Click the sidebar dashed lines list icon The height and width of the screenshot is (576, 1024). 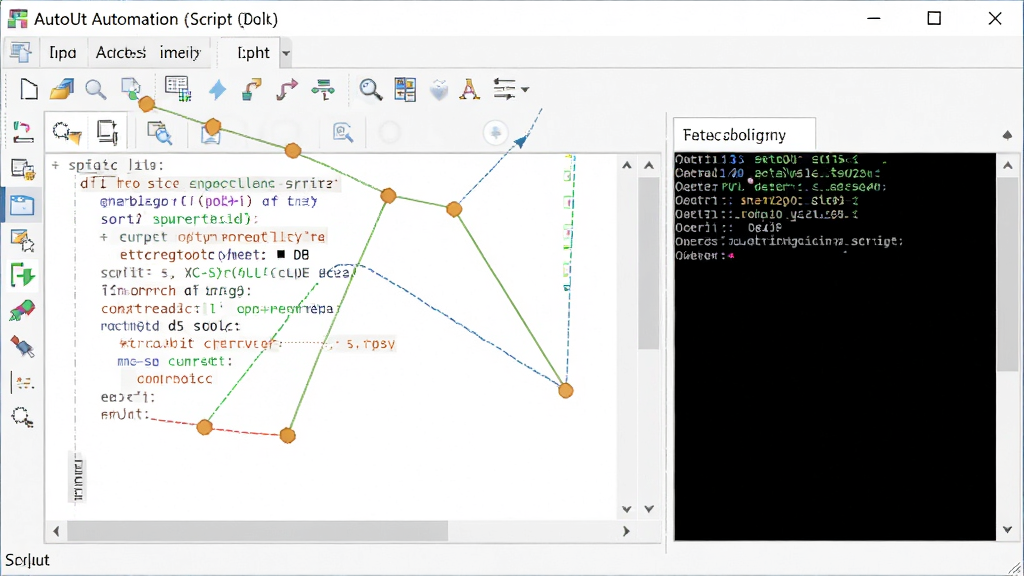point(24,382)
